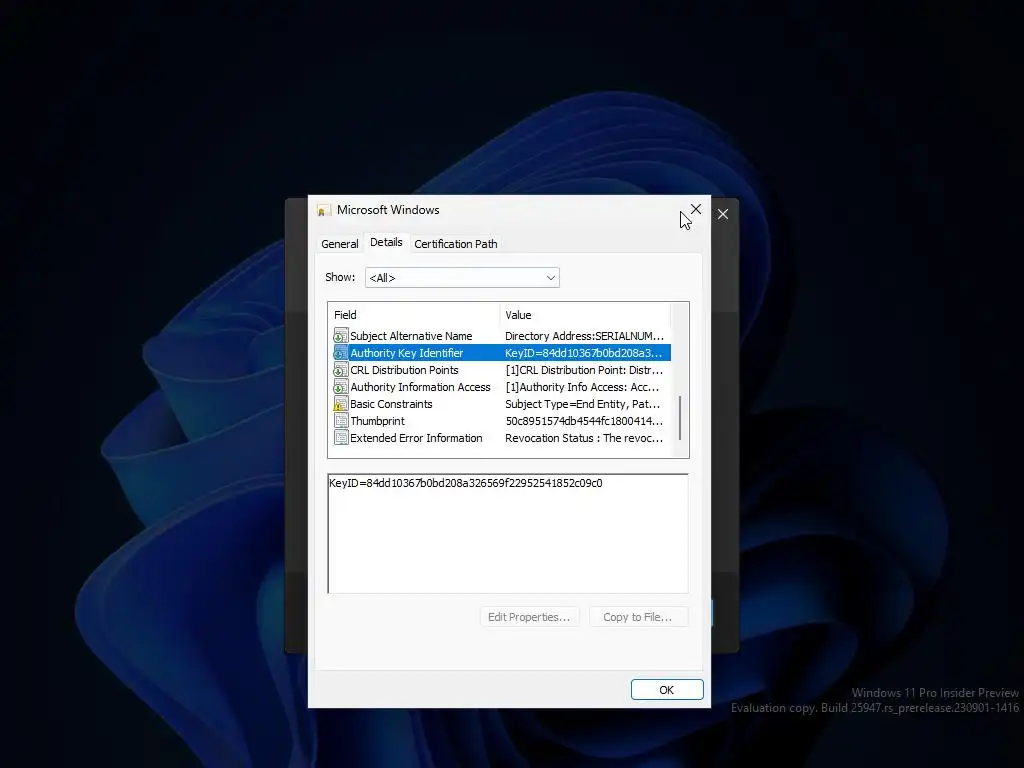
Task: Open the Certification Path tab
Action: pos(456,244)
